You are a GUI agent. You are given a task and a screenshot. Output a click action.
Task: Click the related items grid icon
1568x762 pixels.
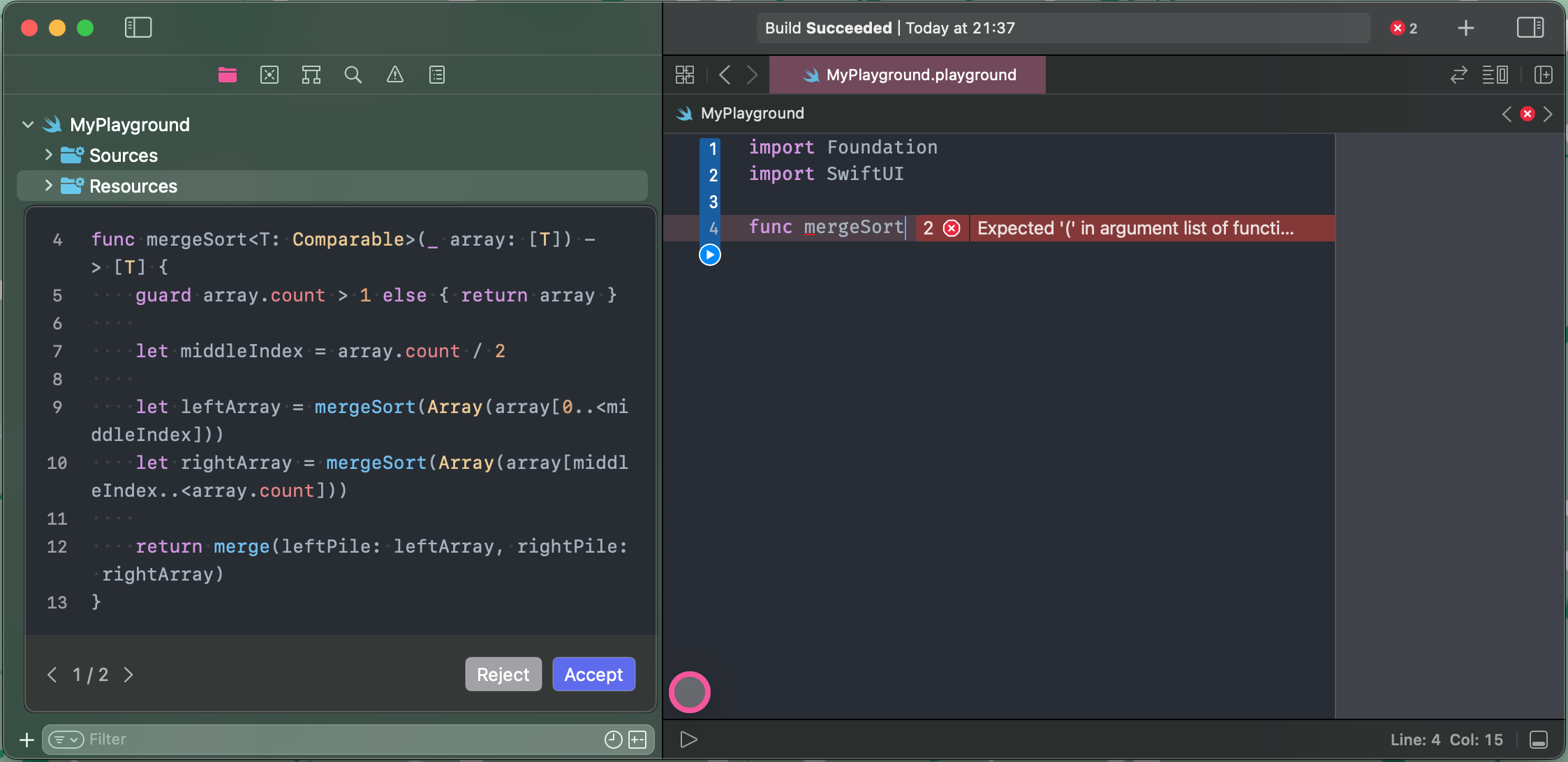685,75
